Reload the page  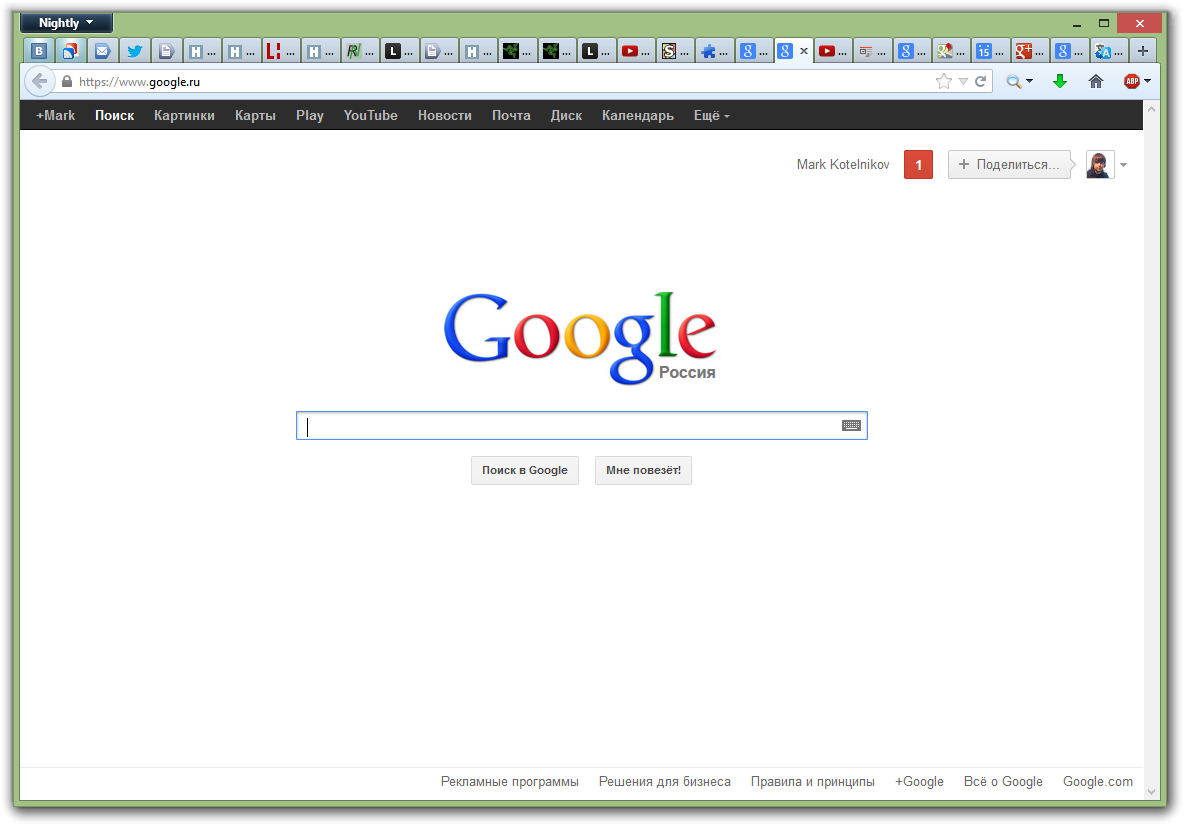point(981,82)
